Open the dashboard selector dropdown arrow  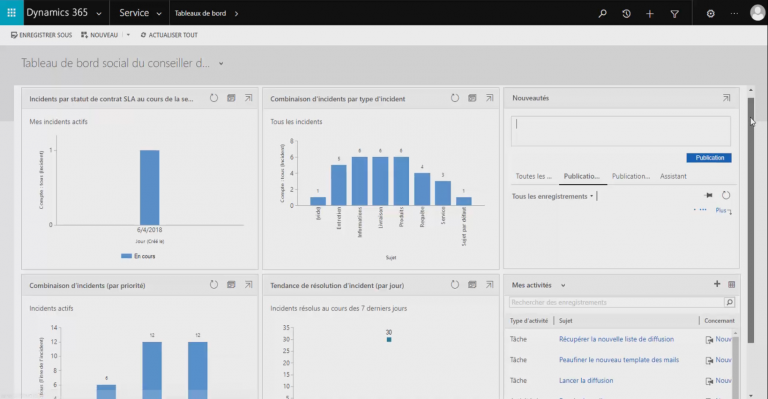coord(221,64)
